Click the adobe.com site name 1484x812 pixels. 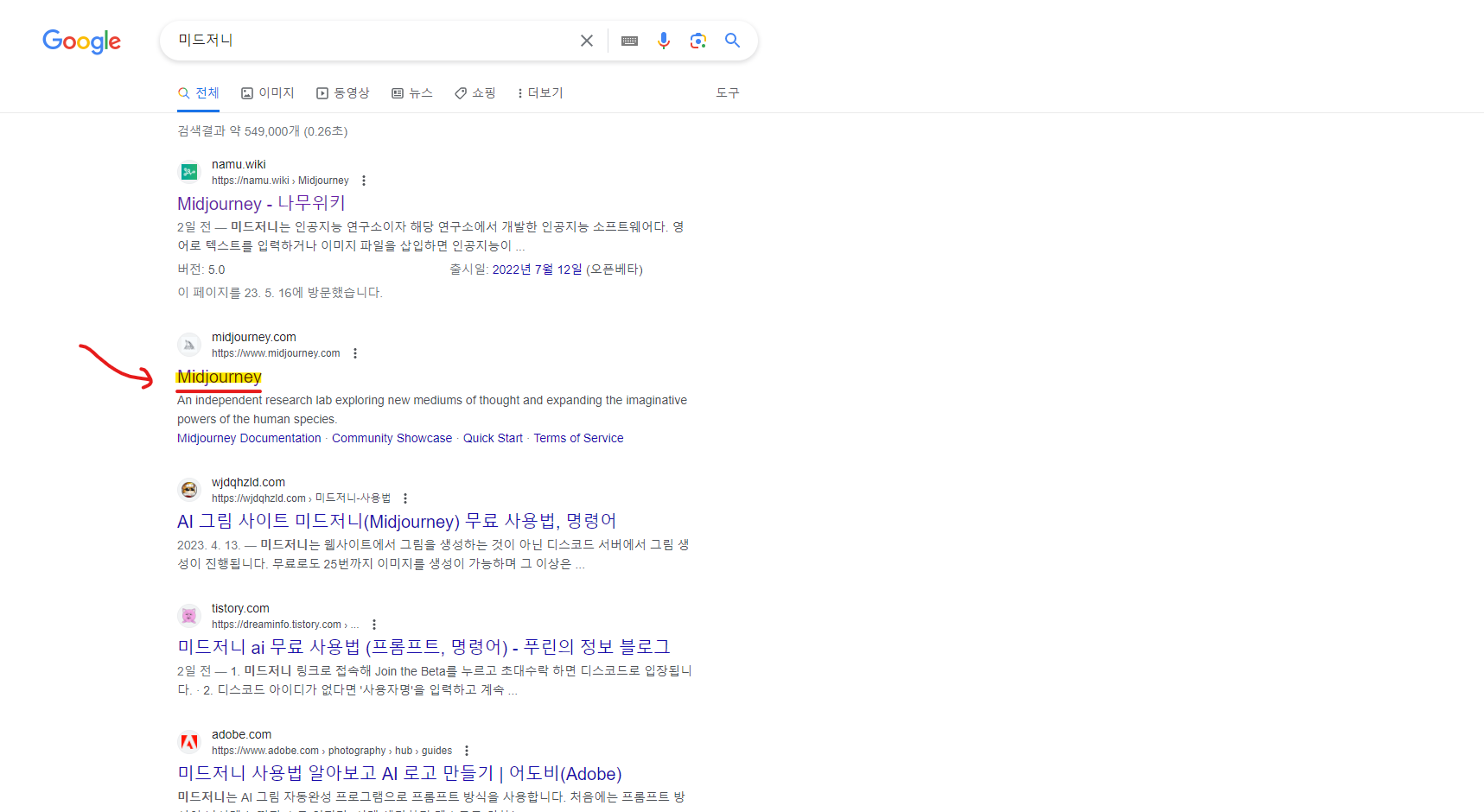coord(241,734)
